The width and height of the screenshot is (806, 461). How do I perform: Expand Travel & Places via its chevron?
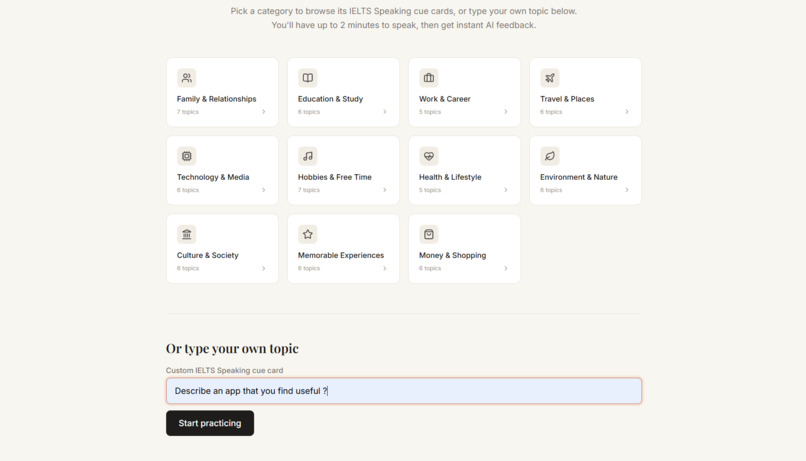(x=627, y=112)
